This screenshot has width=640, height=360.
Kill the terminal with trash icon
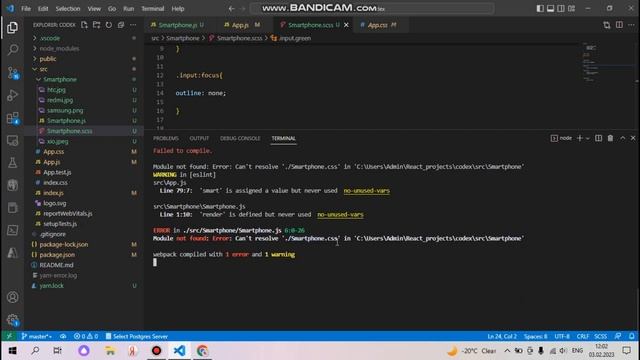[x=610, y=138]
